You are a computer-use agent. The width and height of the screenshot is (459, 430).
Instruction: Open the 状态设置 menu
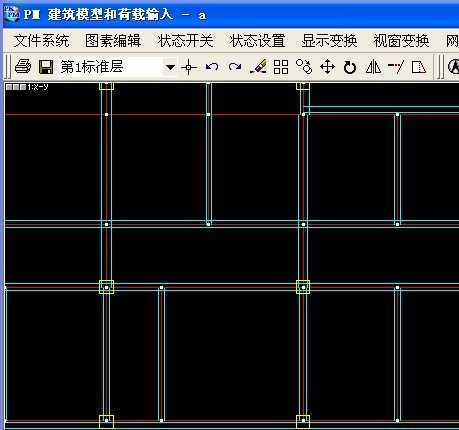(x=257, y=41)
